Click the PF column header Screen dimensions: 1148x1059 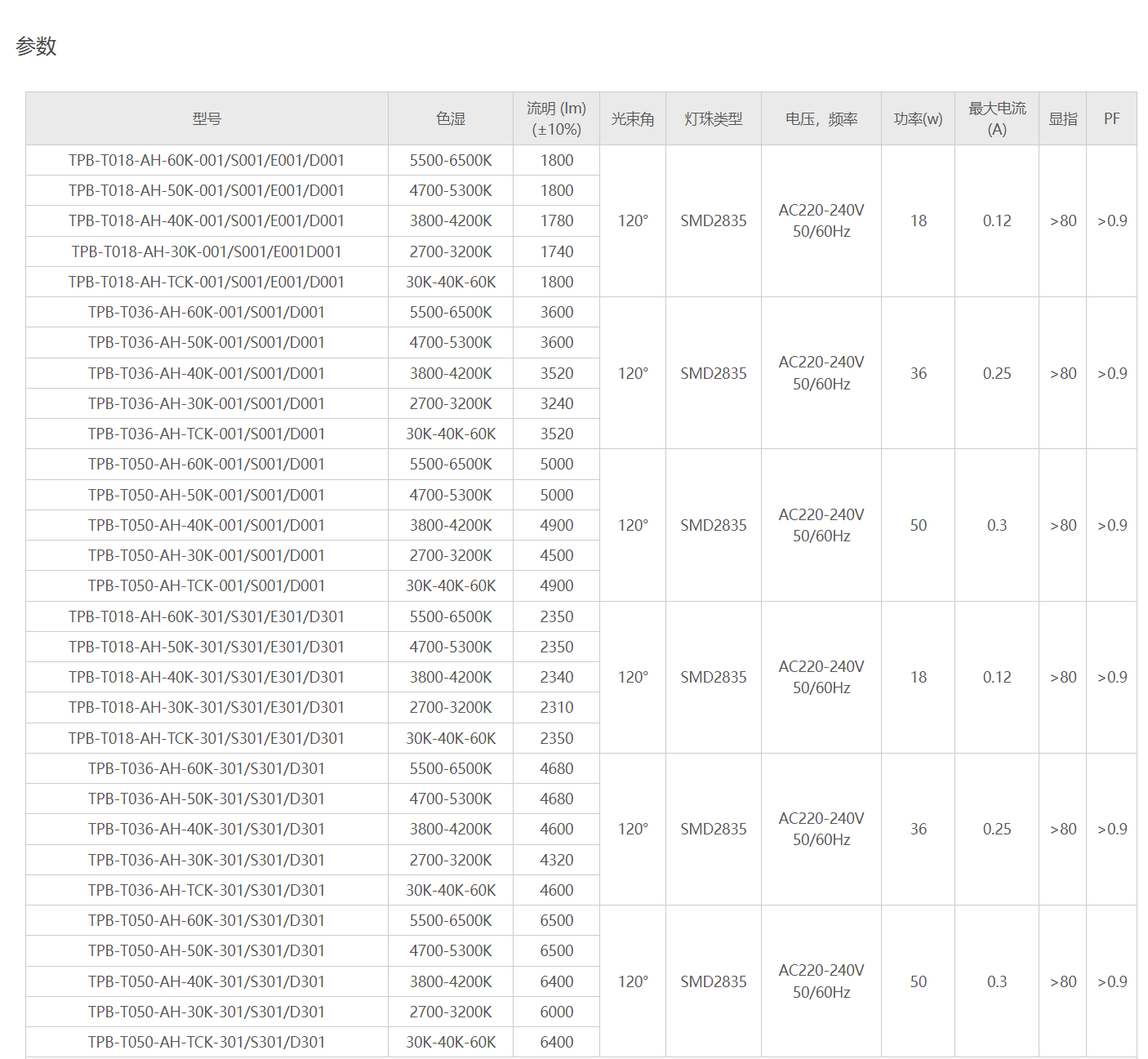coord(1111,119)
